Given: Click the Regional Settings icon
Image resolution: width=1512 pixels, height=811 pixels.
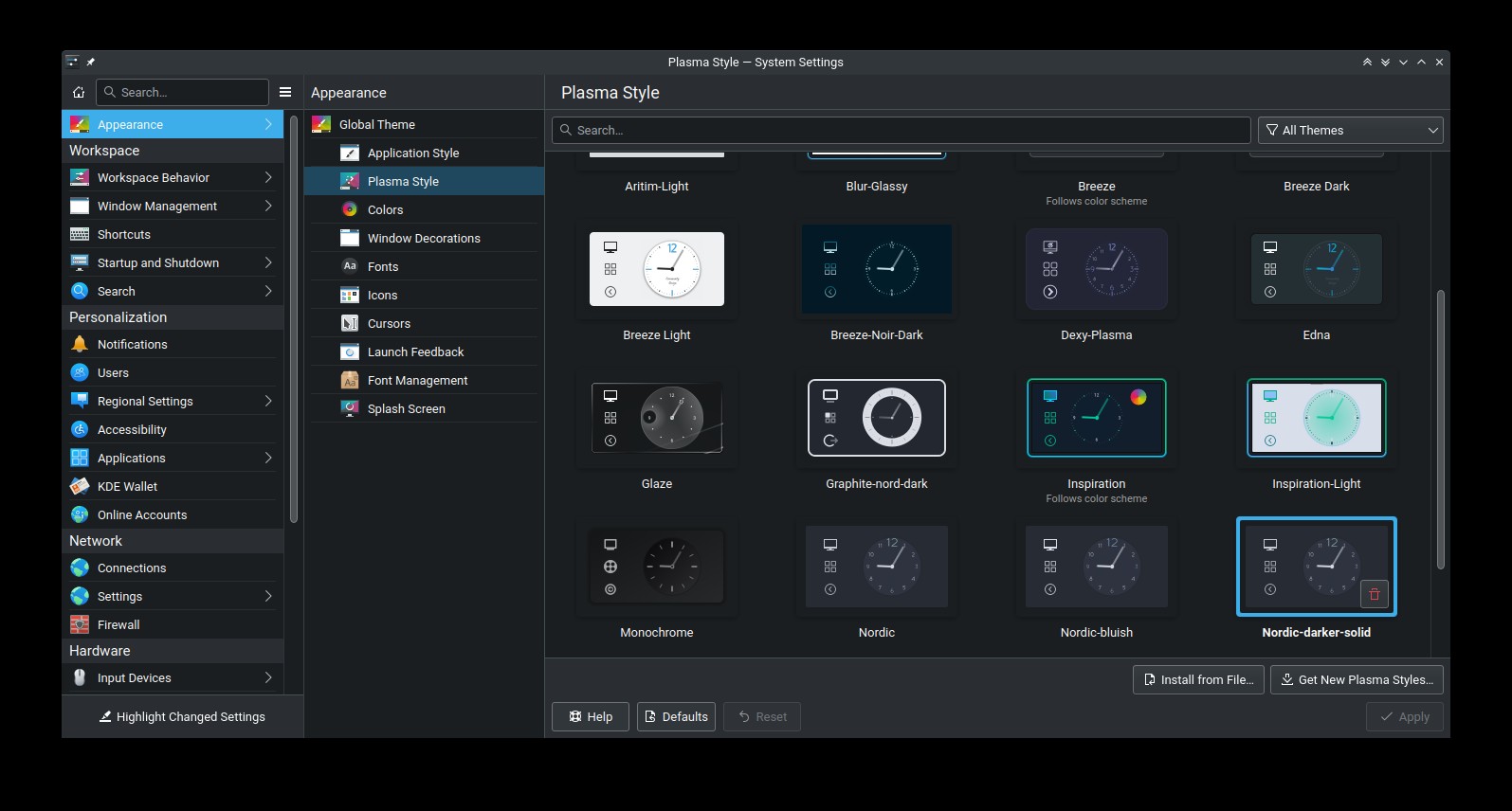Looking at the screenshot, I should tap(80, 401).
